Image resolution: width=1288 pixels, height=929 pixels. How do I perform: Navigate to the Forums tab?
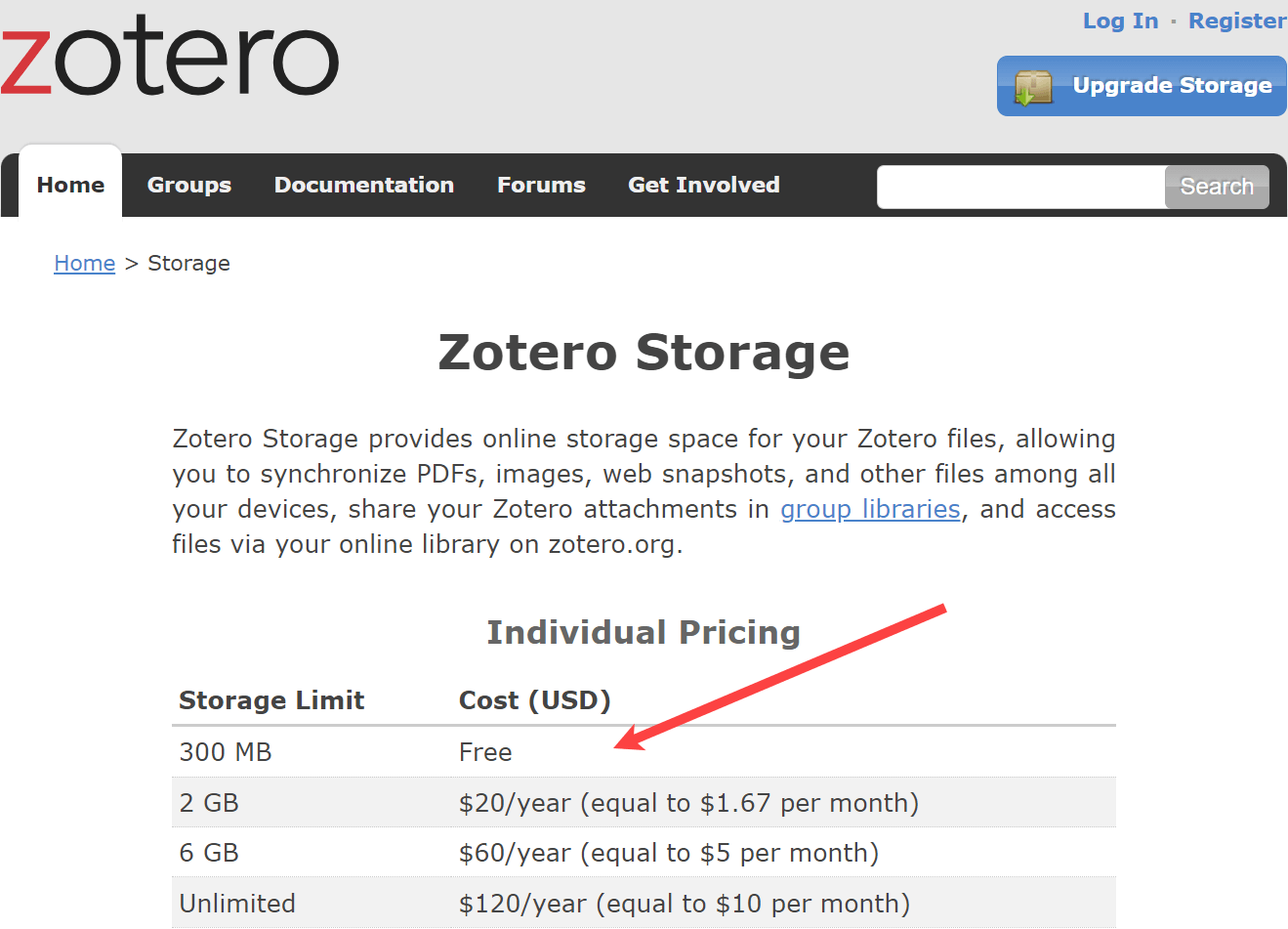click(541, 185)
